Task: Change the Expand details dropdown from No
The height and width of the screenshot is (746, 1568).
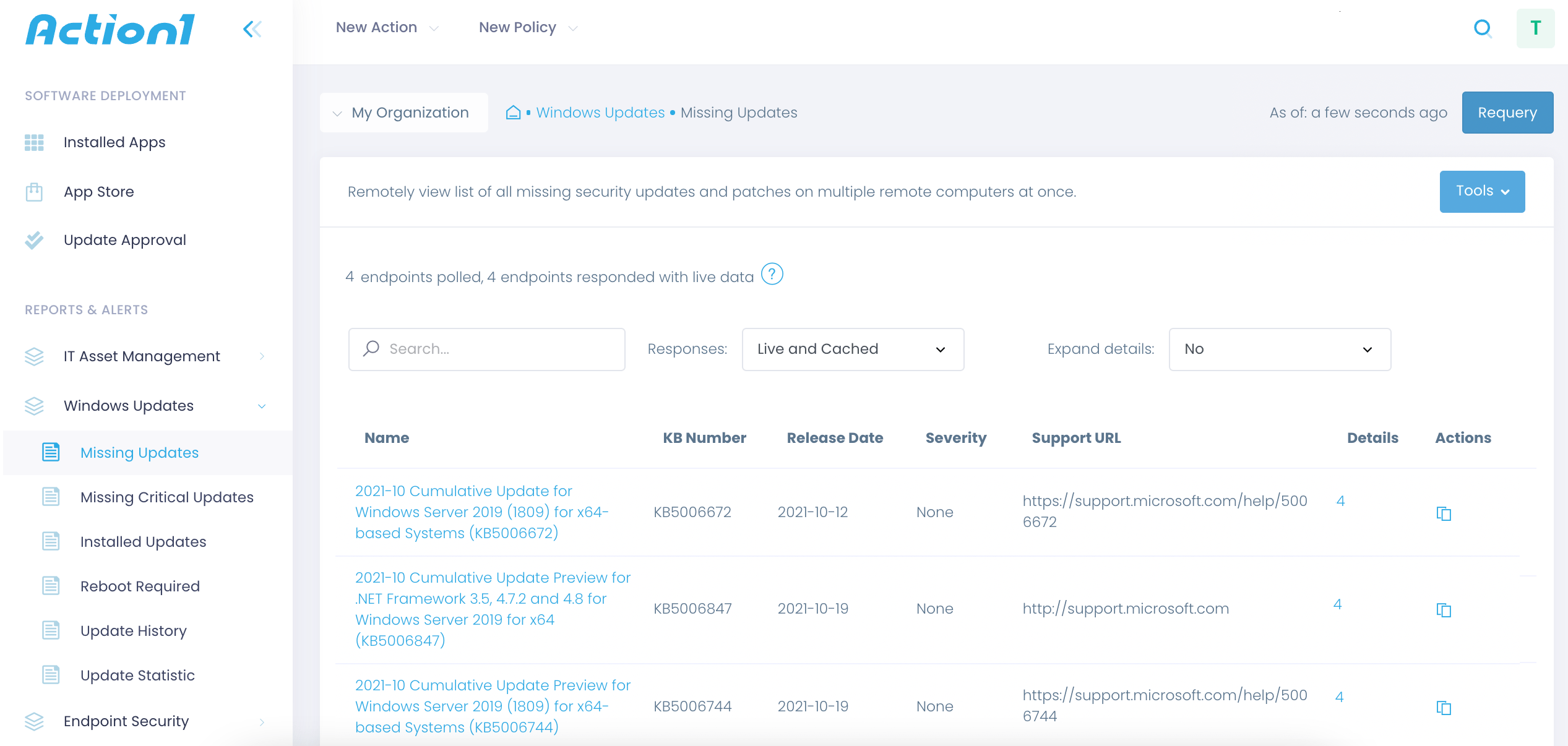Action: pos(1279,349)
